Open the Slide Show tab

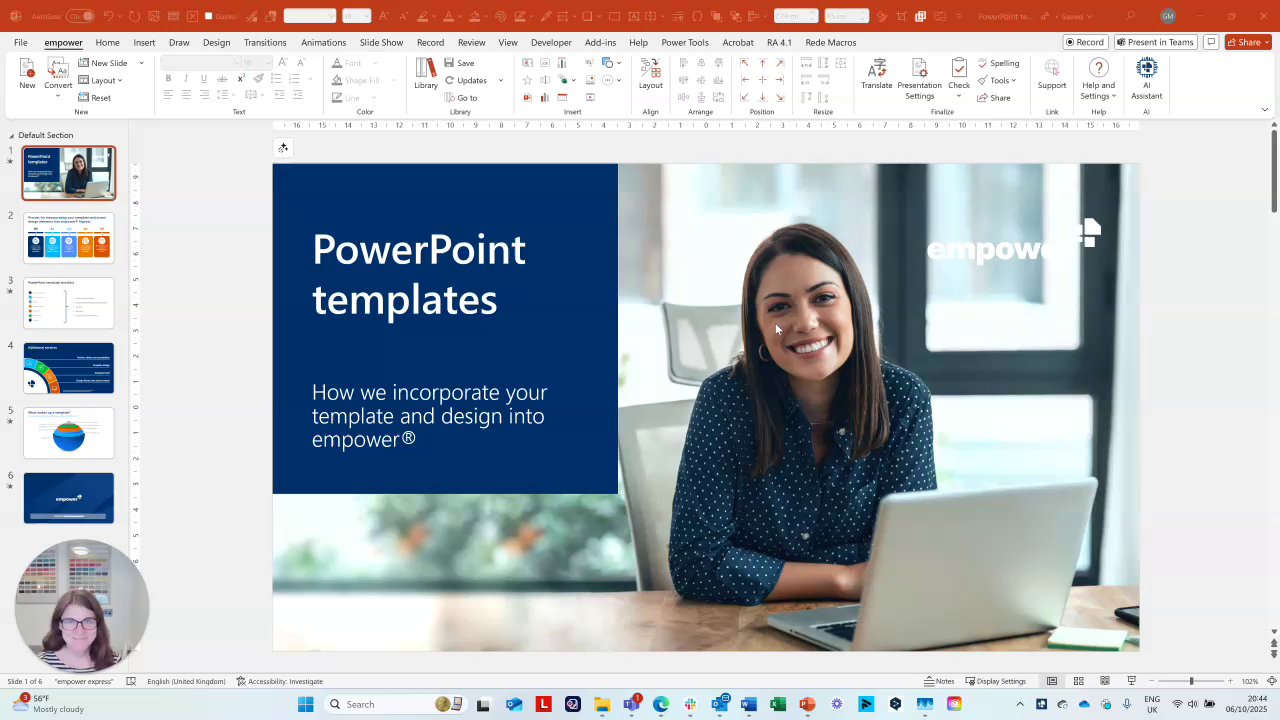point(381,42)
